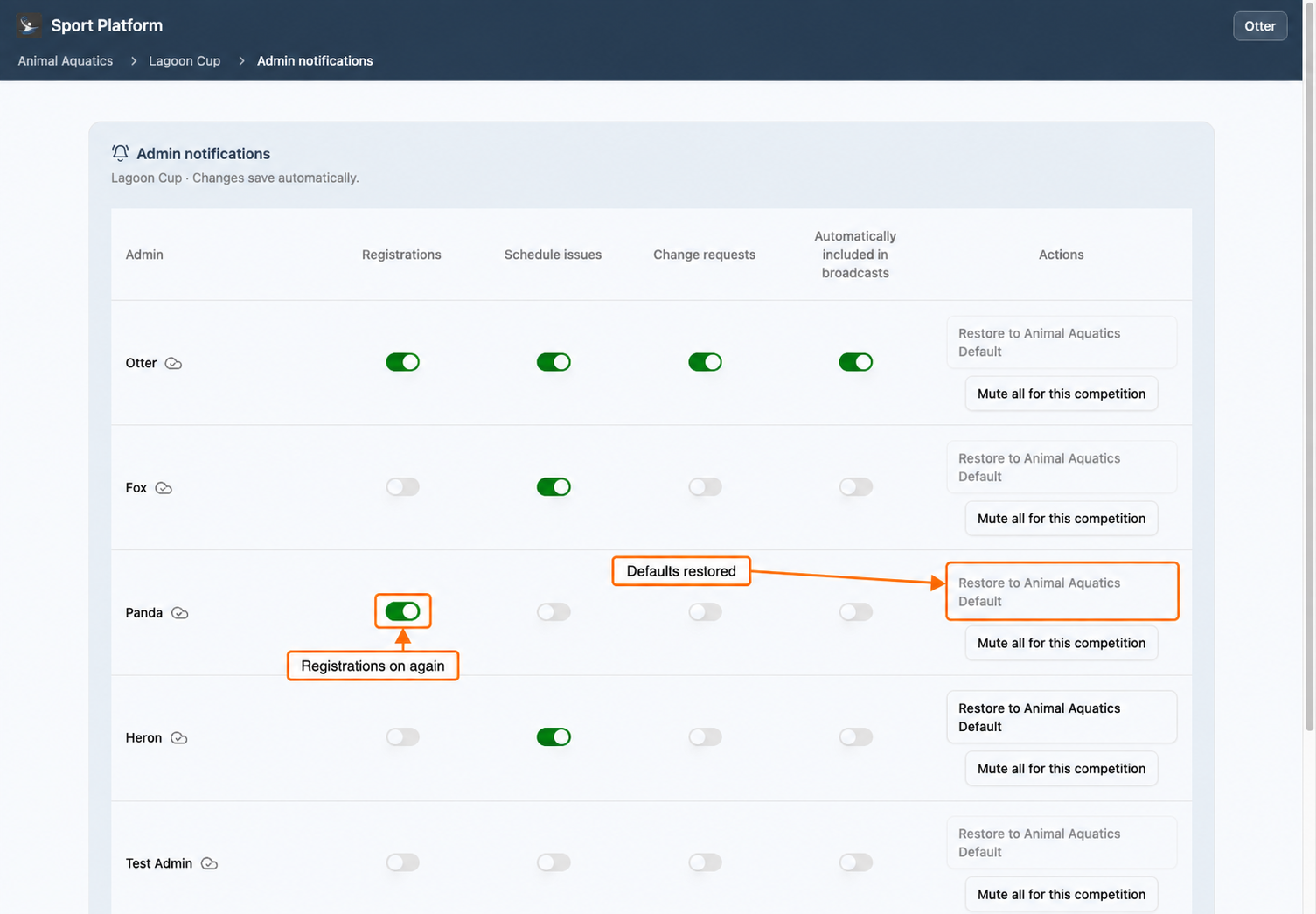Enable Panda's Change requests toggle
1316x914 pixels.
coord(705,612)
